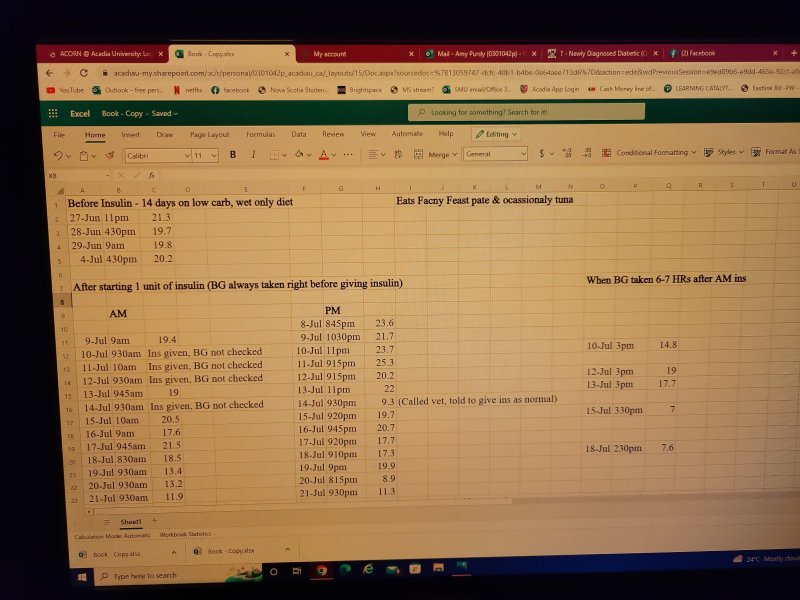800x600 pixels.
Task: Switch to the Formulas ribbon tab
Action: tap(260, 134)
